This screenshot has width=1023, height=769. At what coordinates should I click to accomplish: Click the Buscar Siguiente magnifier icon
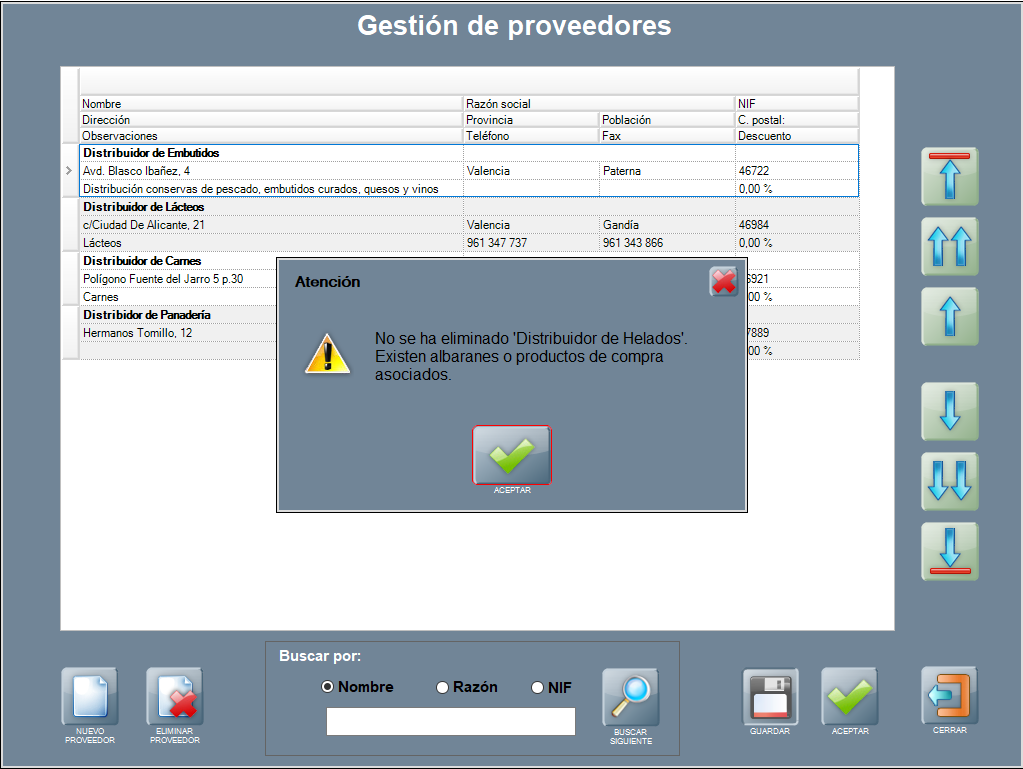[x=630, y=698]
